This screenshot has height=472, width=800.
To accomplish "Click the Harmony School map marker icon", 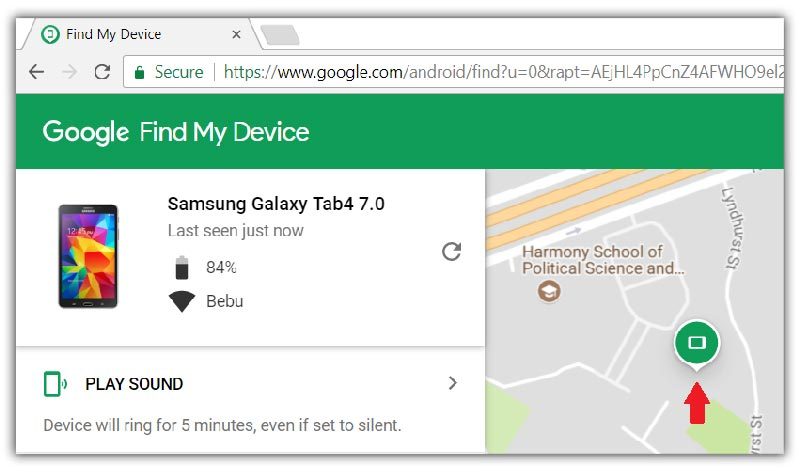I will coord(548,291).
